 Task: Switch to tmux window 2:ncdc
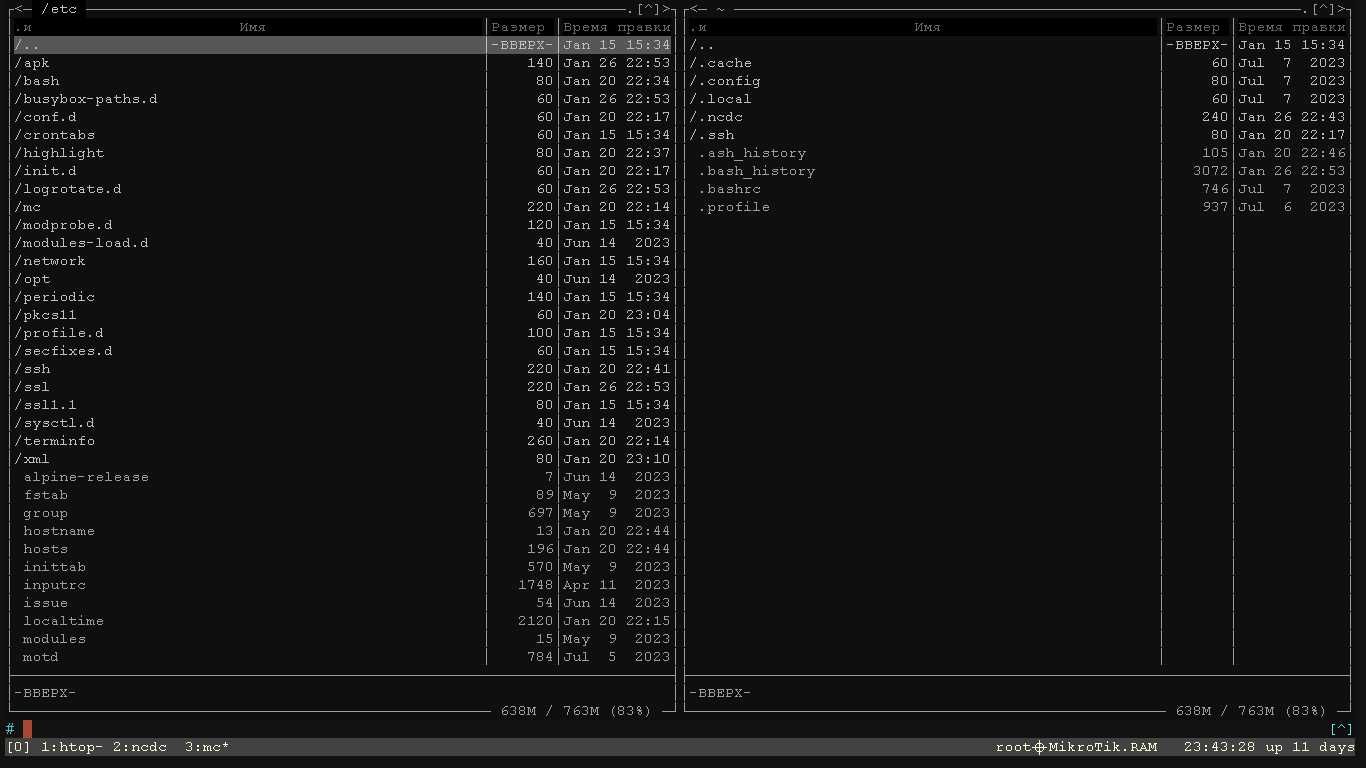click(139, 747)
